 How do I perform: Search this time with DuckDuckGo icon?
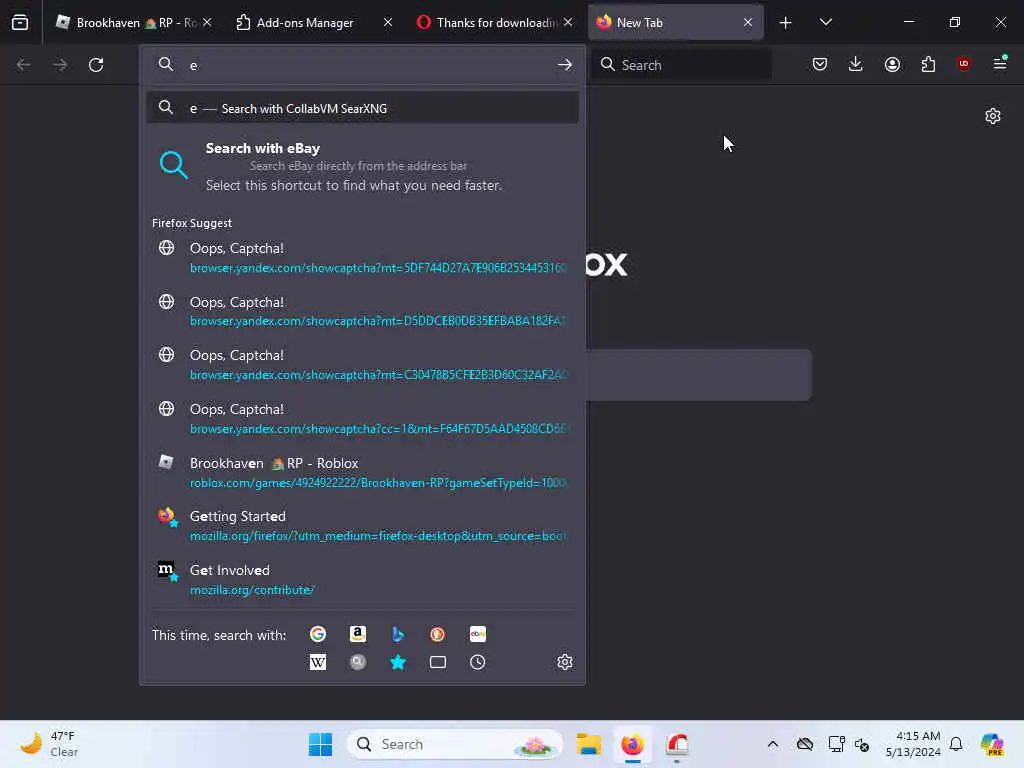[x=438, y=634]
